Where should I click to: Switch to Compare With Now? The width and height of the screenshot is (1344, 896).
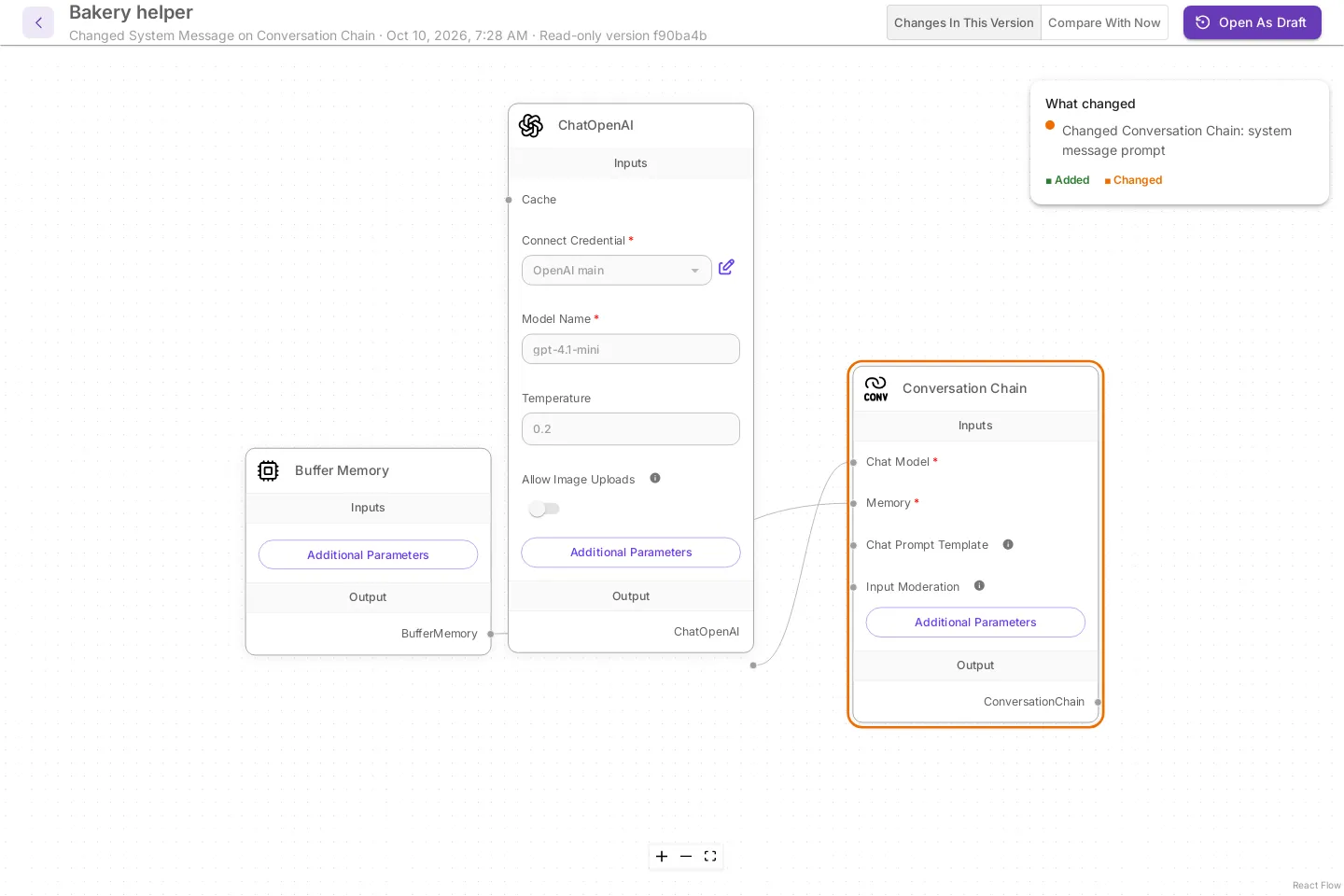1104,22
